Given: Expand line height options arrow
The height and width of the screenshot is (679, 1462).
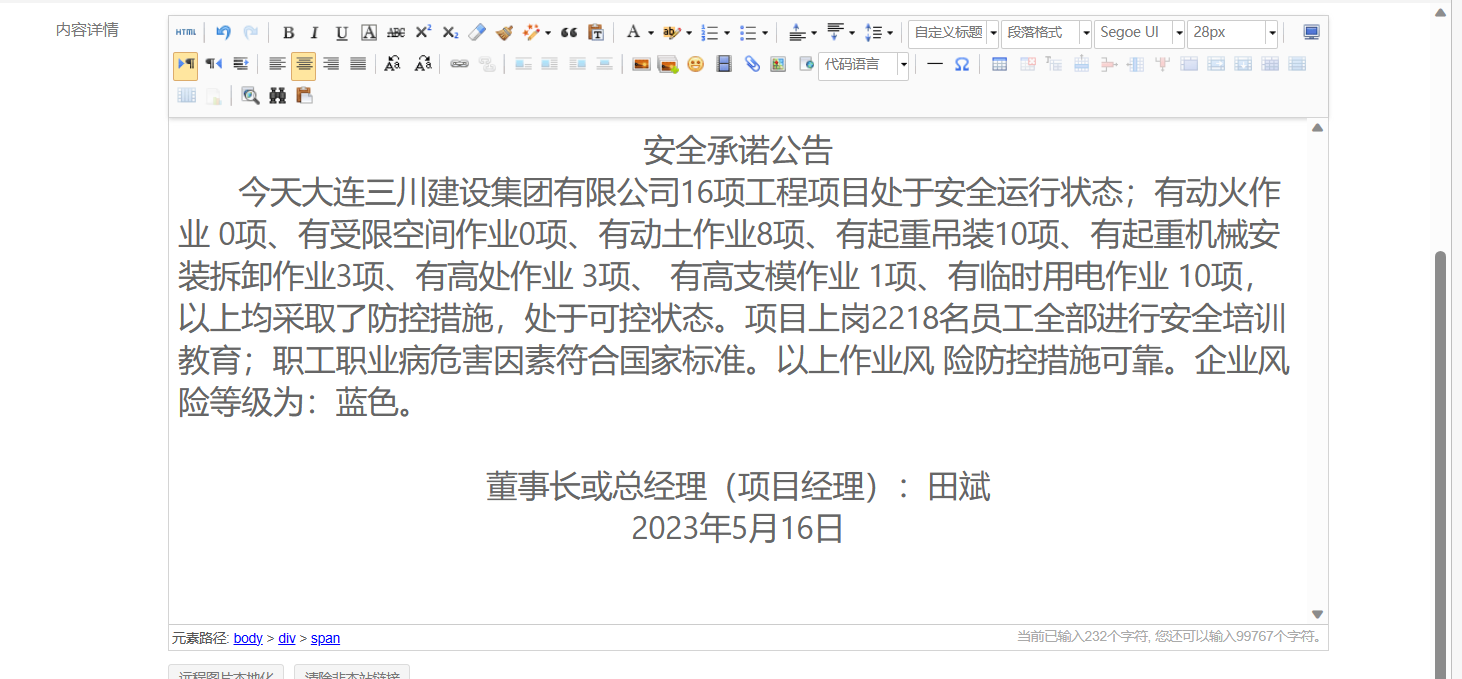Looking at the screenshot, I should (890, 33).
